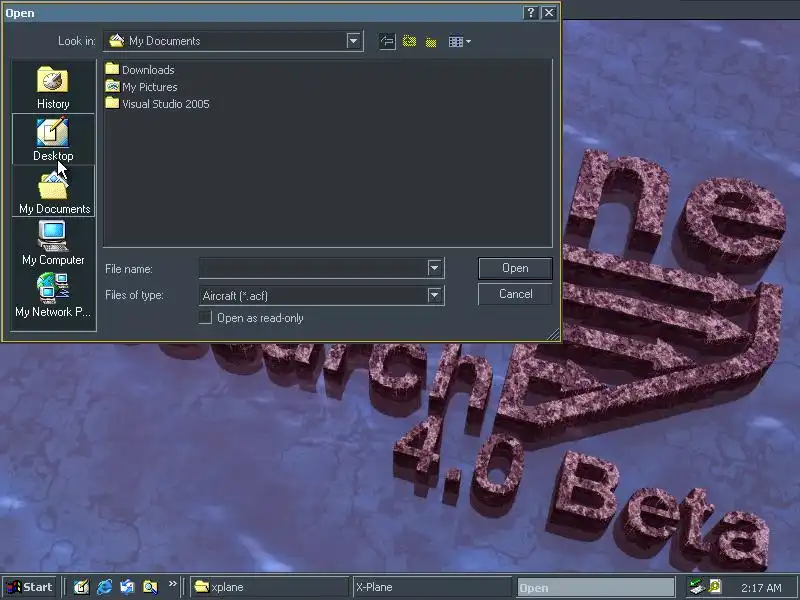Click the taskbar clock showing 2:17 AM
This screenshot has height=600, width=800.
(x=761, y=588)
